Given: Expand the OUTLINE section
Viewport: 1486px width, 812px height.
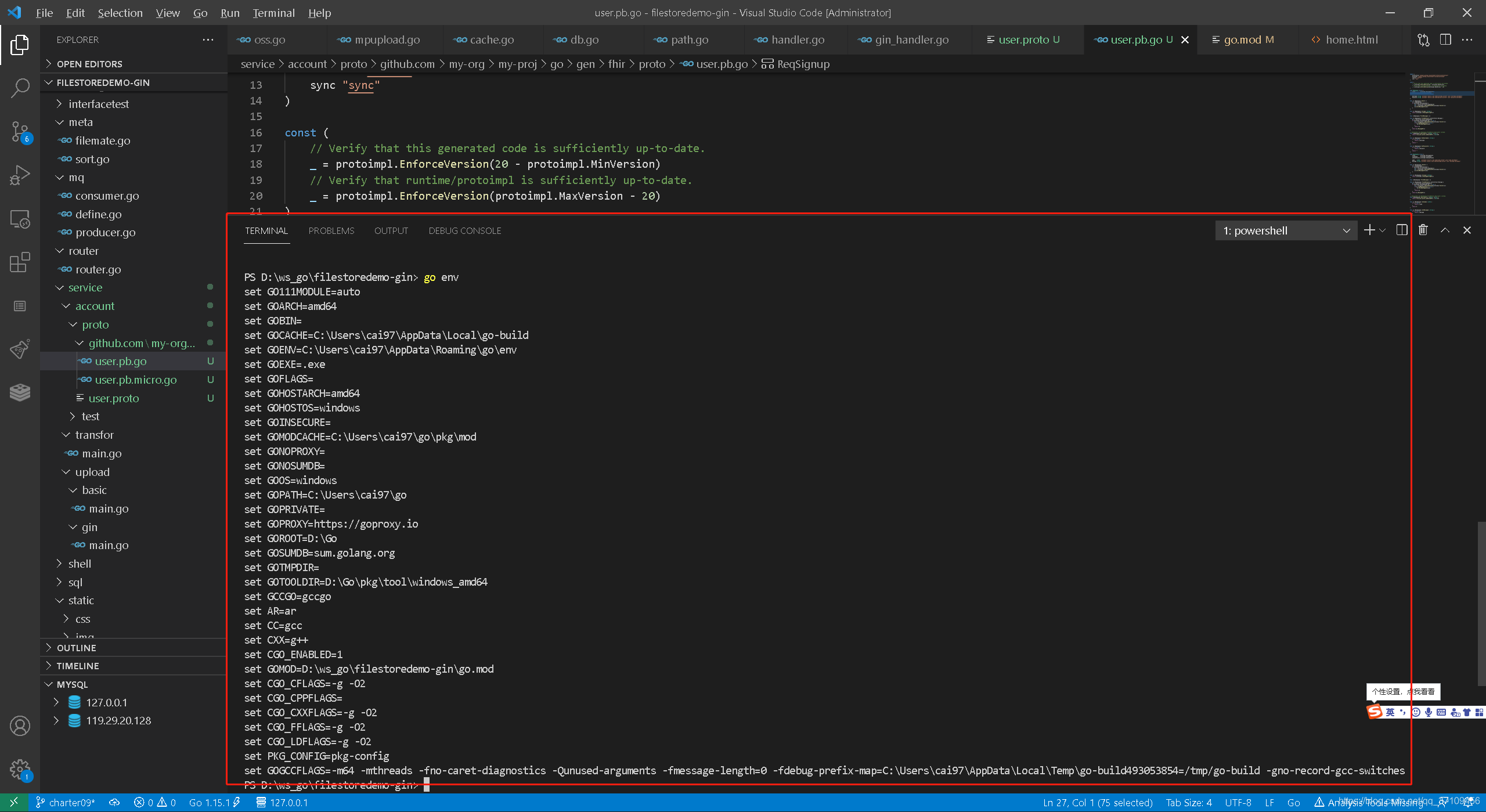Looking at the screenshot, I should [76, 648].
